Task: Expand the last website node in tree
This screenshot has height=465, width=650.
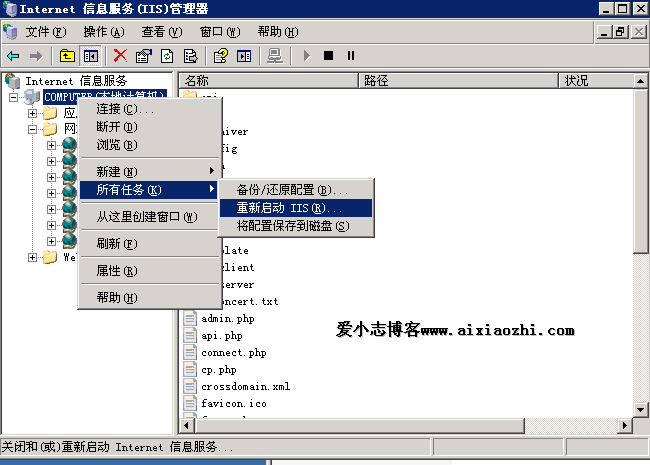Action: tap(51, 241)
